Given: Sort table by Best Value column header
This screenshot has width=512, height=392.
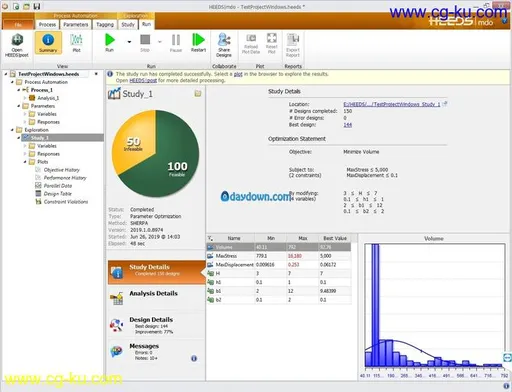Looking at the screenshot, I should (x=335, y=238).
